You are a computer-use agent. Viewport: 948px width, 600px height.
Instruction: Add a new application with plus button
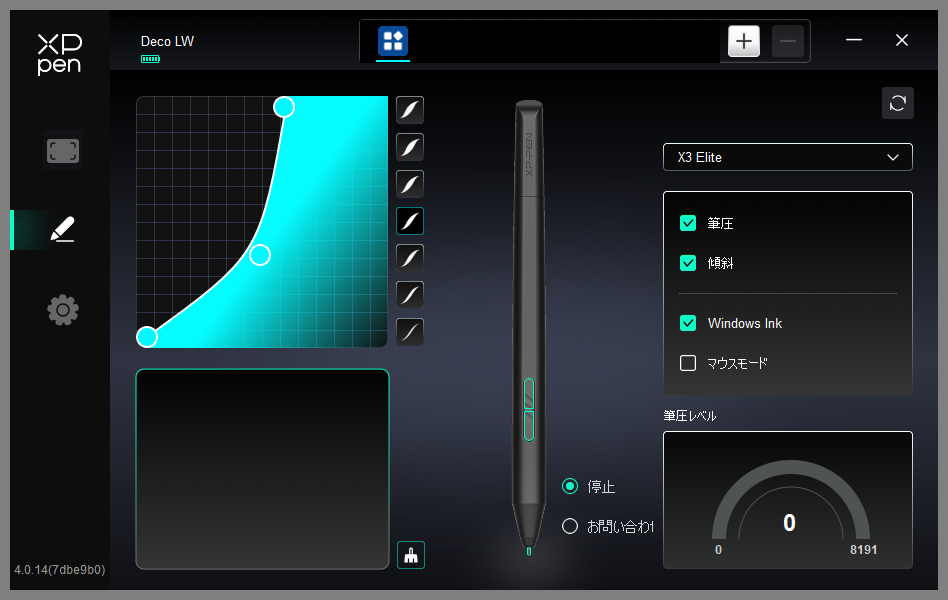[x=744, y=41]
